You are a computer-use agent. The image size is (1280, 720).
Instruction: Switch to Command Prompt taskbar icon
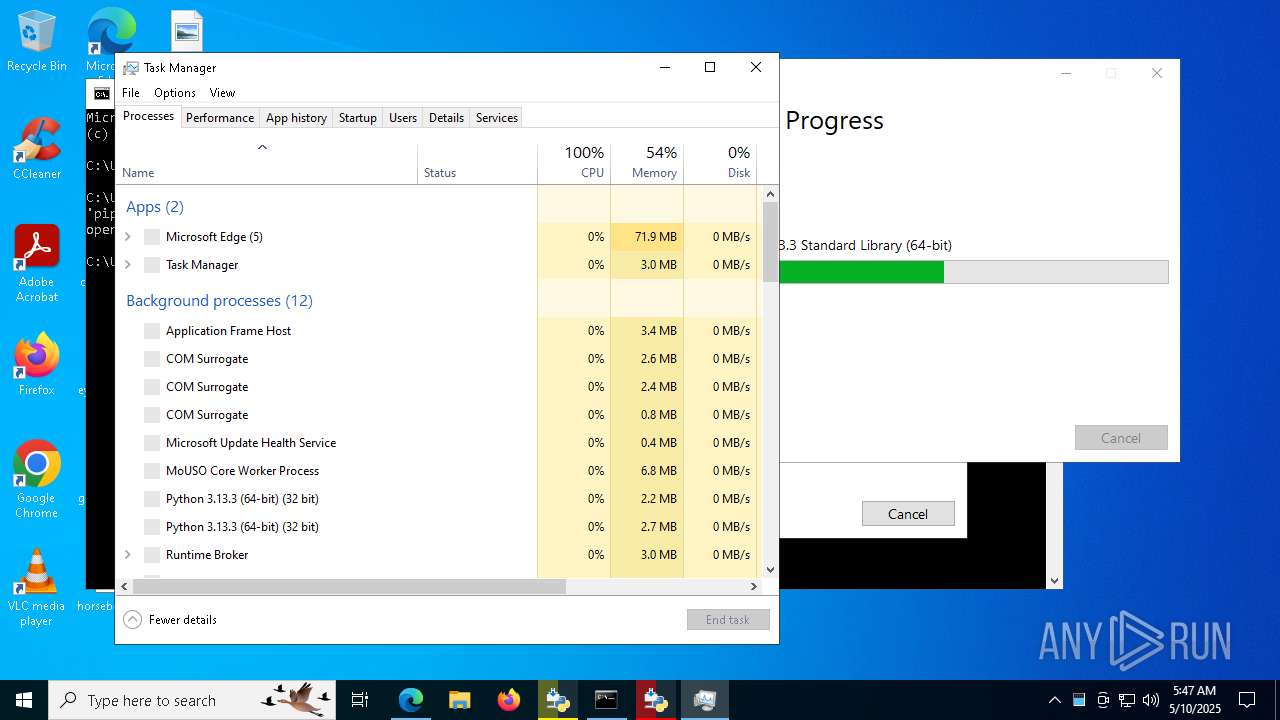pyautogui.click(x=606, y=700)
